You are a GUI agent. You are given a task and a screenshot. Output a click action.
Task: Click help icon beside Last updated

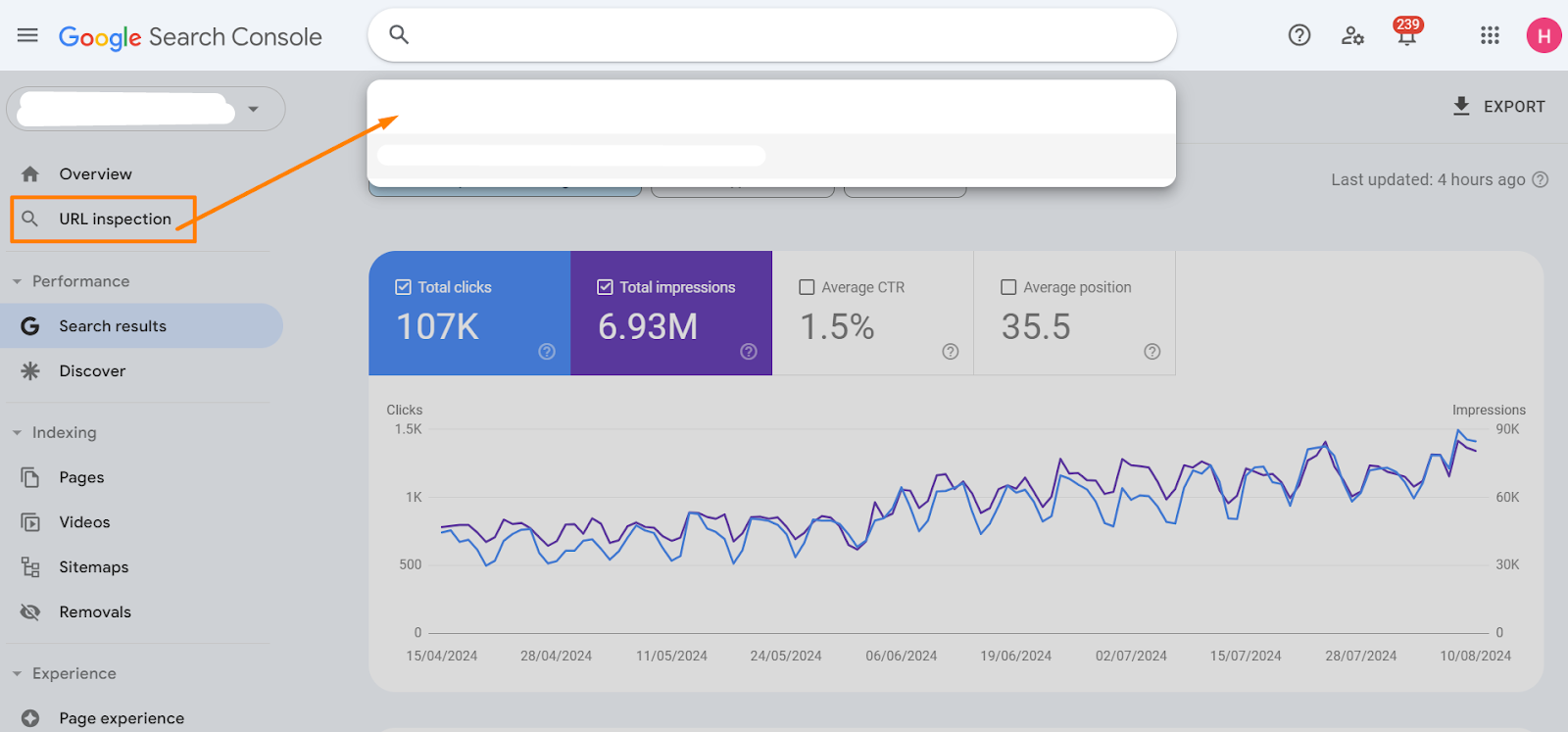pyautogui.click(x=1541, y=179)
